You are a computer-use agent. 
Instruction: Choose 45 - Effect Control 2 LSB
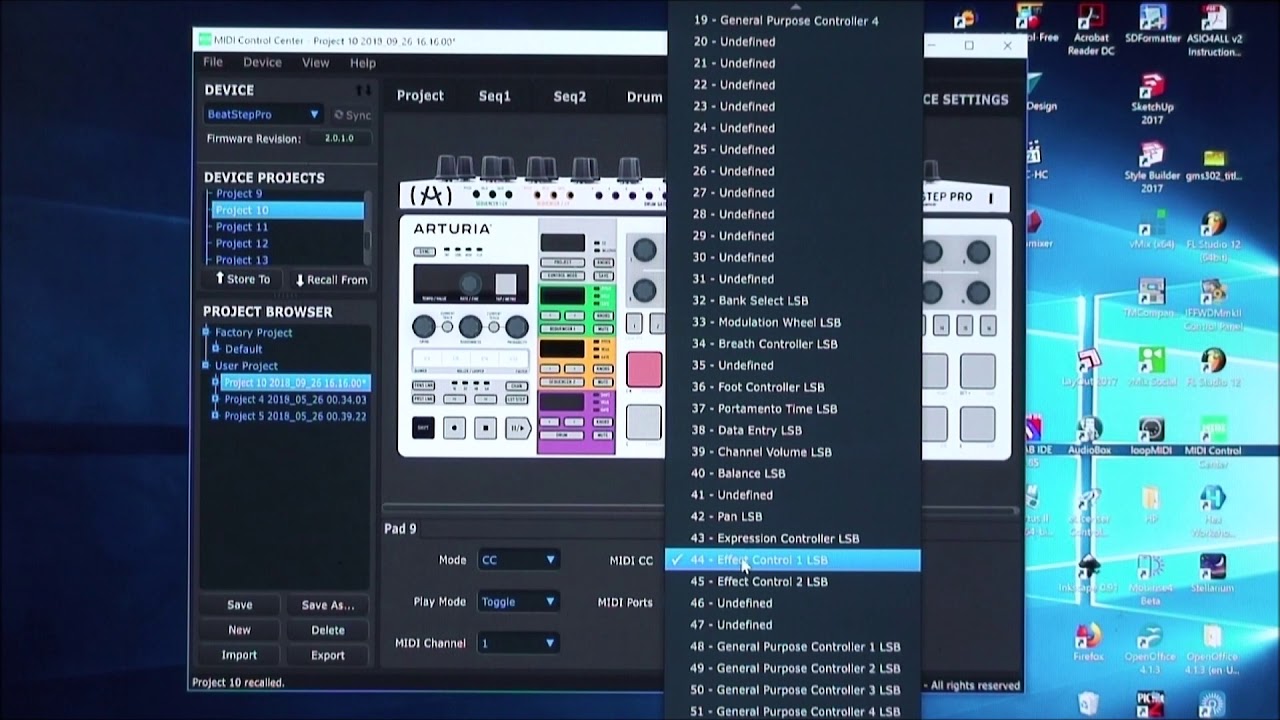pos(759,581)
